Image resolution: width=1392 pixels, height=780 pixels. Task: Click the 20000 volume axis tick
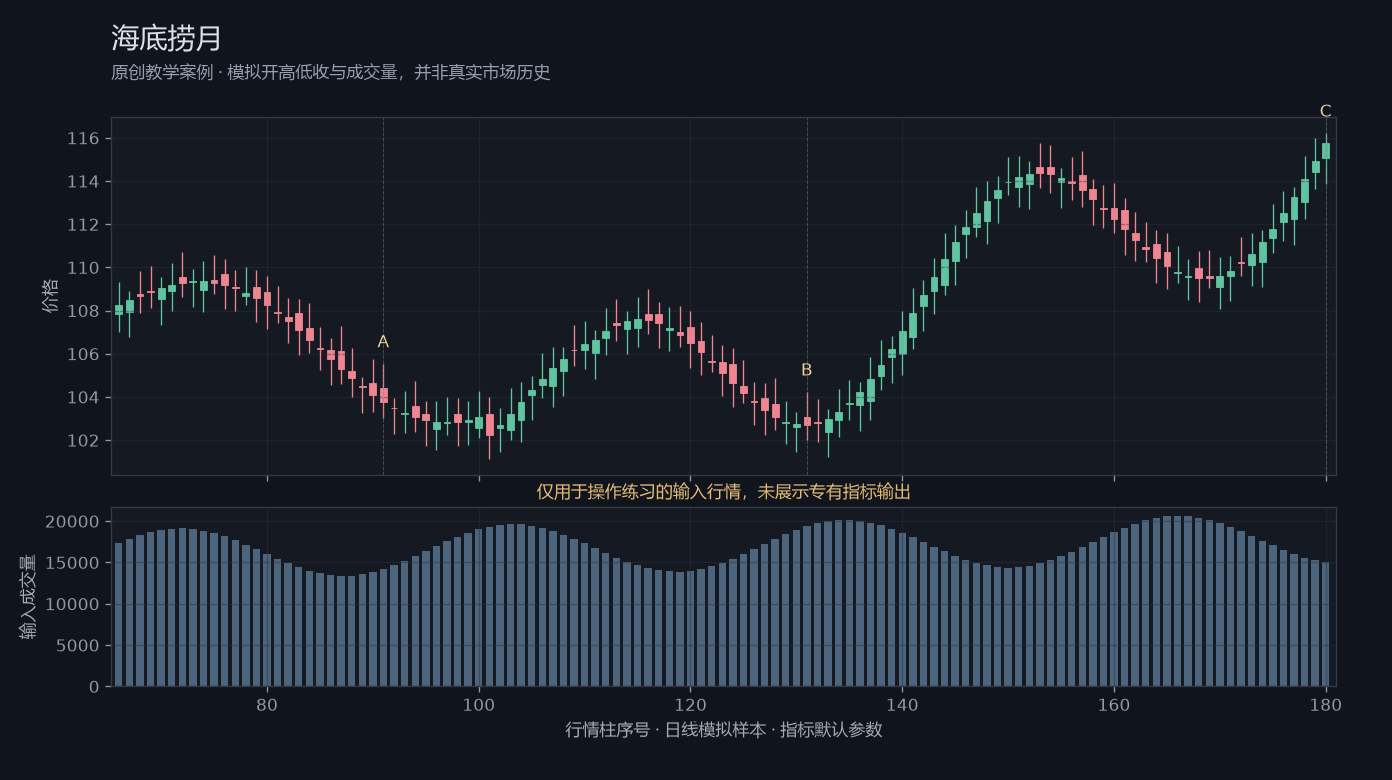[73, 522]
